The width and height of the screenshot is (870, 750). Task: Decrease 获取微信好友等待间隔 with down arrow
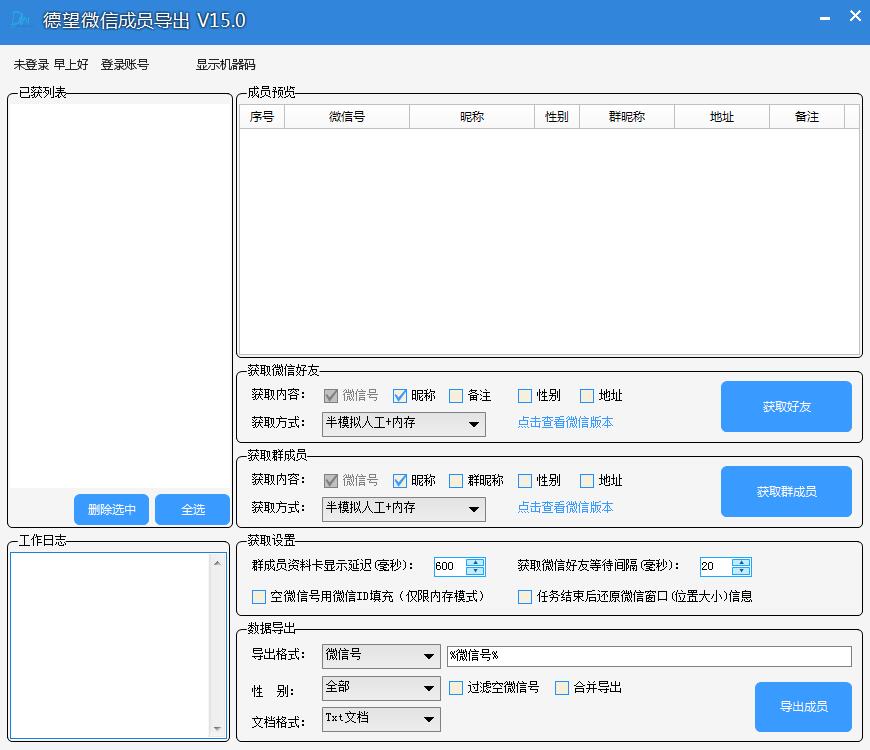click(741, 571)
